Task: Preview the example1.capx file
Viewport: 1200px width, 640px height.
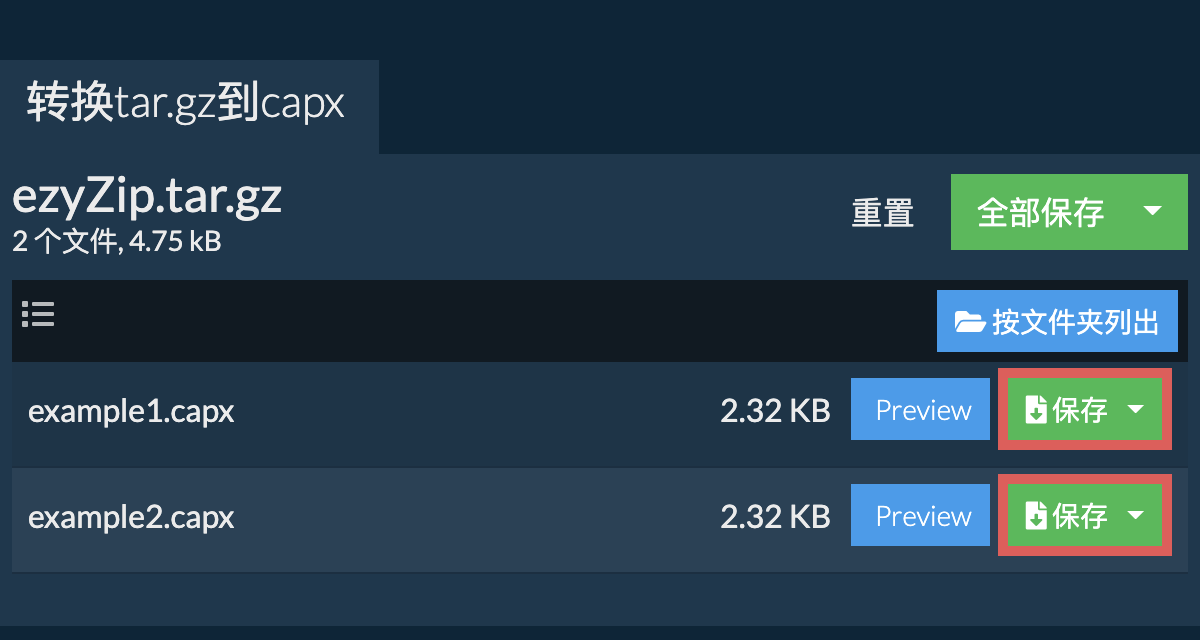Action: tap(920, 410)
